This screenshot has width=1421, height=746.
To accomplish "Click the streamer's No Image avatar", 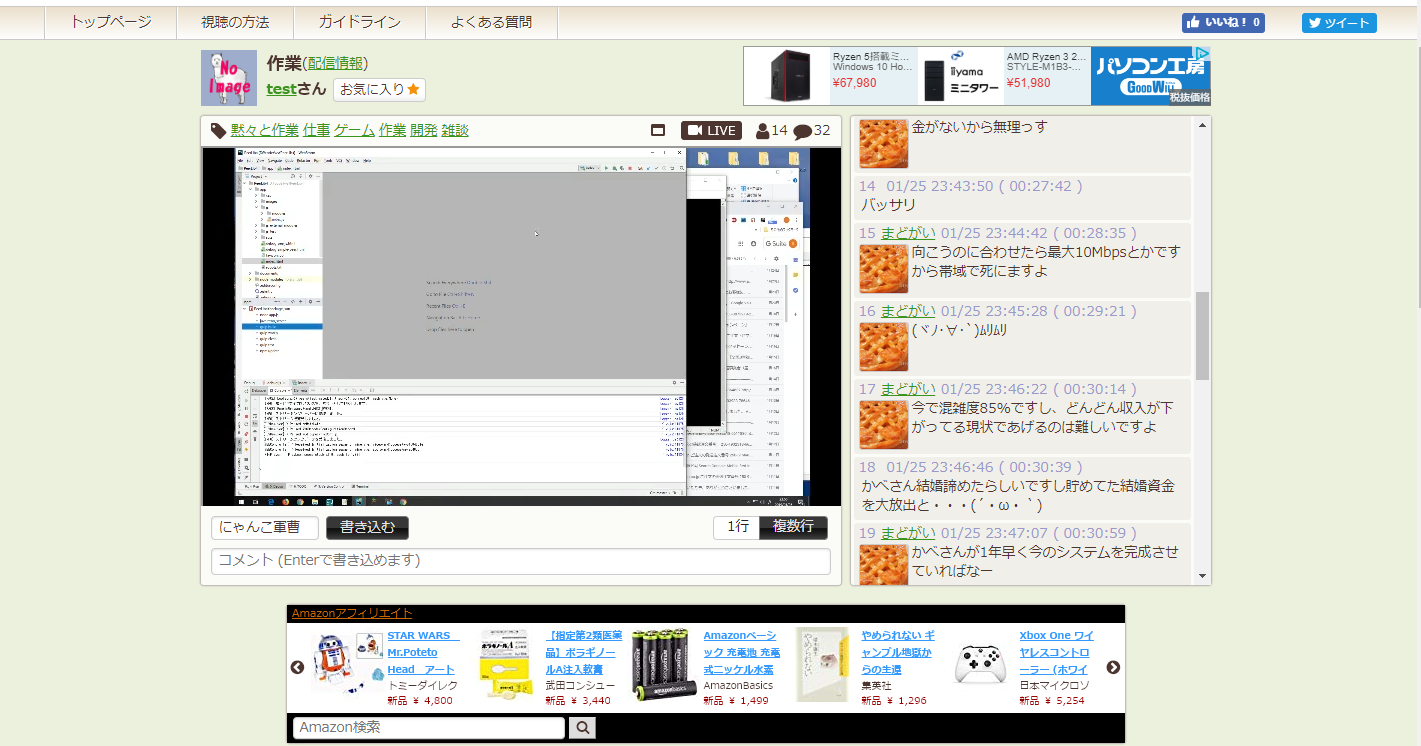I will tap(229, 78).
